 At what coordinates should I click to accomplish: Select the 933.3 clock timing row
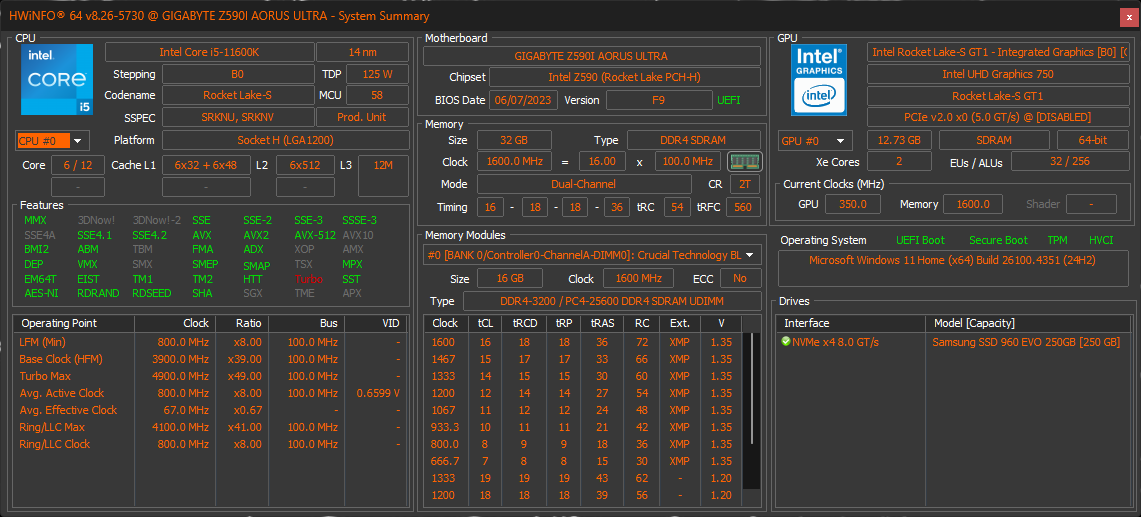(584, 427)
